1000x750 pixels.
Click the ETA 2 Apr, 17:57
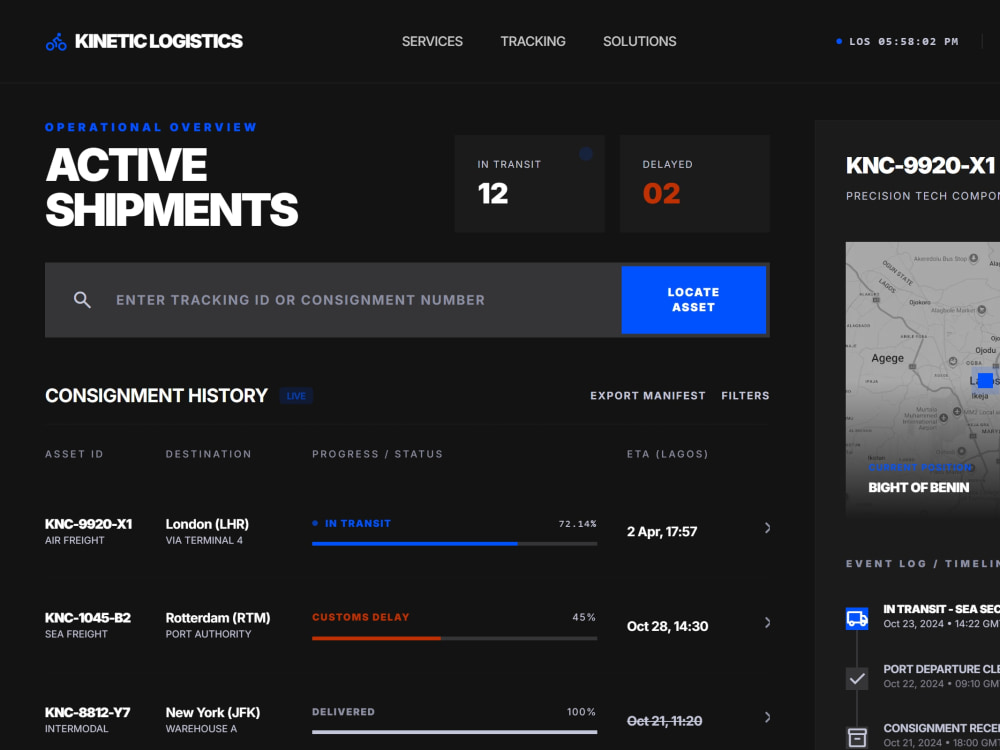(662, 532)
